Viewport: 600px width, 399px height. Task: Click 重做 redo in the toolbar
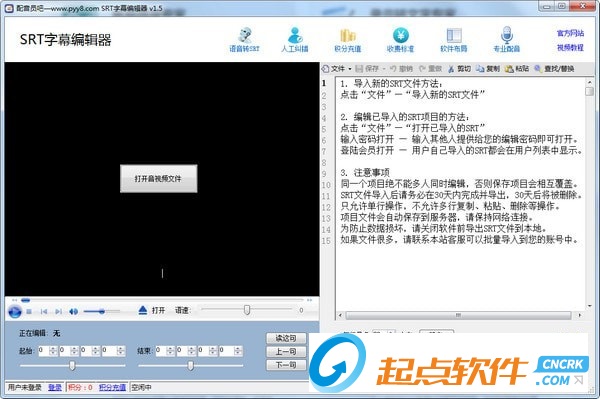(430, 69)
